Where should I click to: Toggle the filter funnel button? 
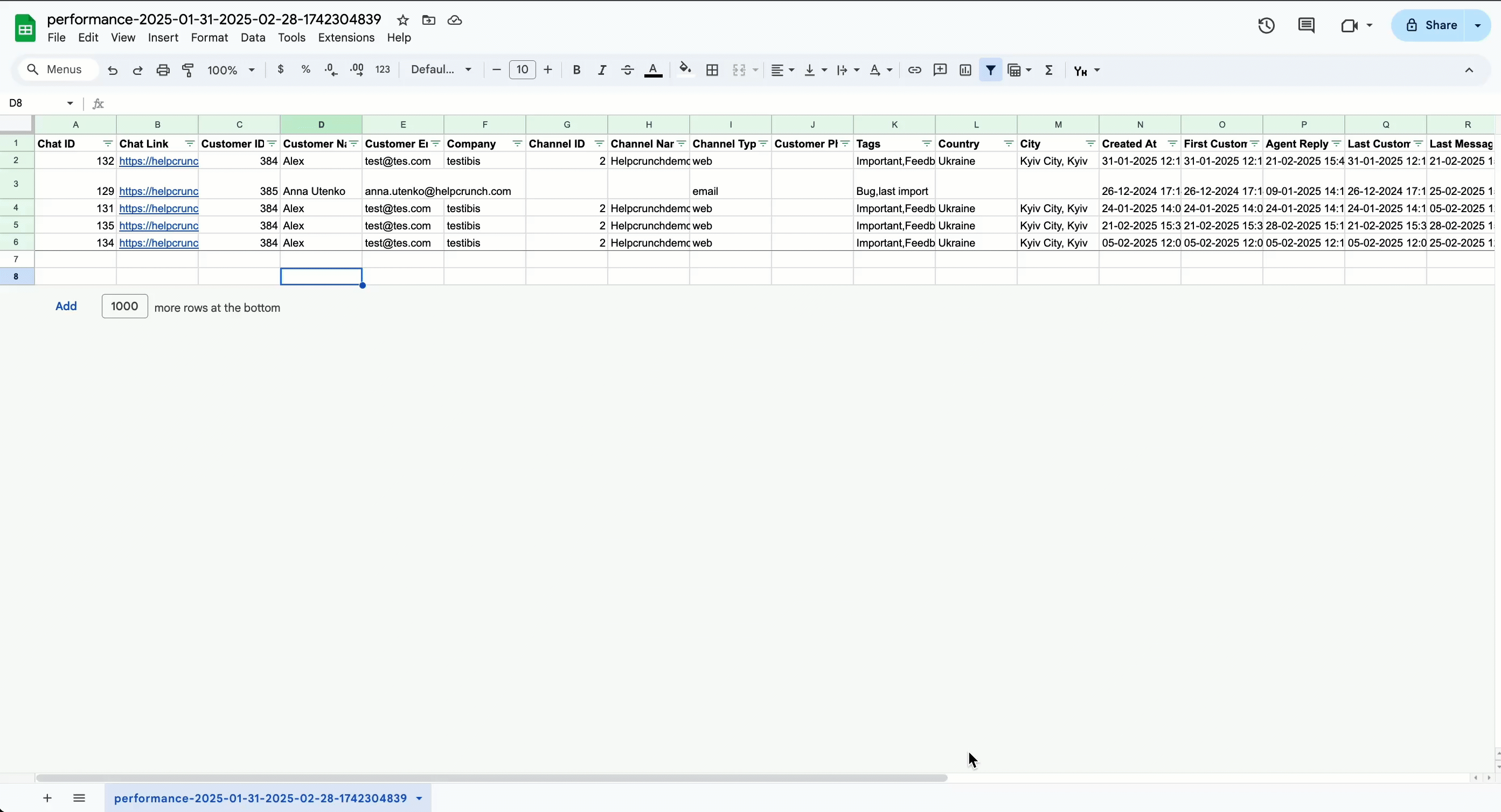pos(990,70)
